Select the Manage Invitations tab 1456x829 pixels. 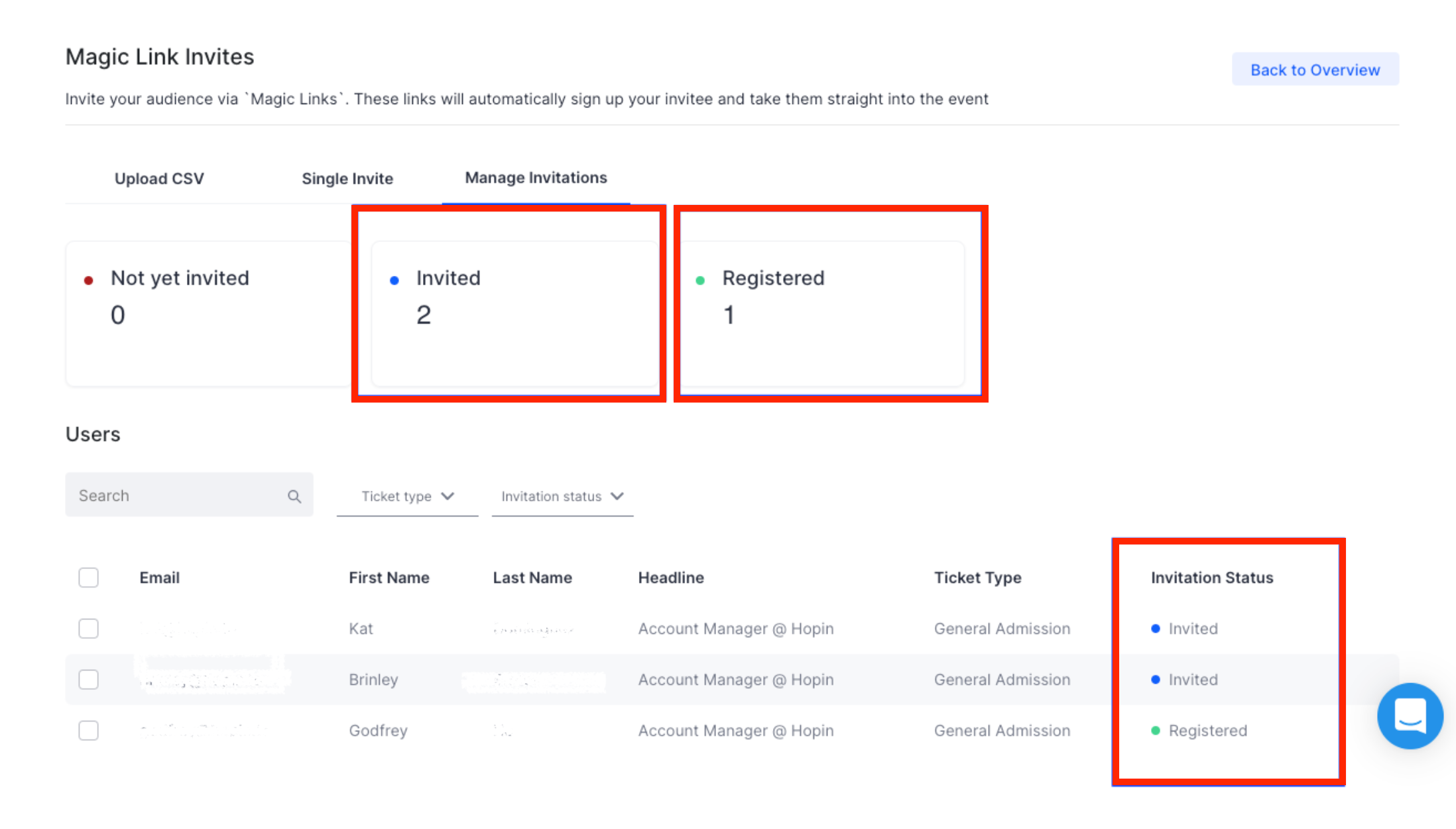(x=536, y=177)
